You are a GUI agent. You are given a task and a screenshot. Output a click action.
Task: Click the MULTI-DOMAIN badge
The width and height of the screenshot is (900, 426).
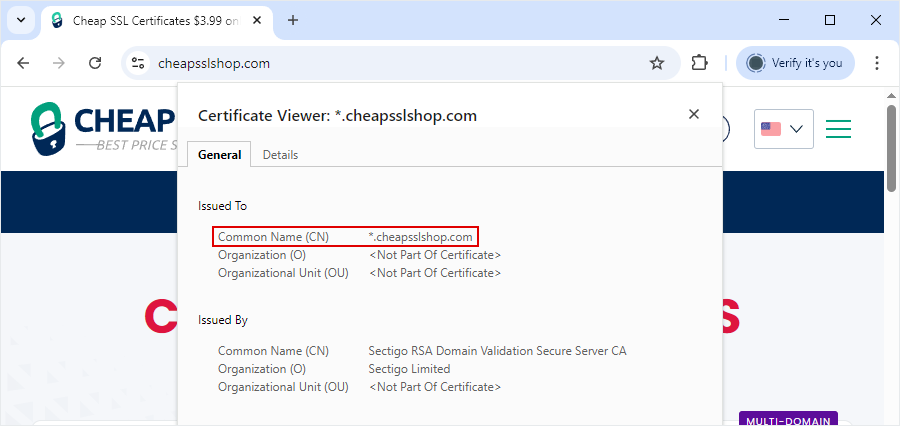pos(788,419)
